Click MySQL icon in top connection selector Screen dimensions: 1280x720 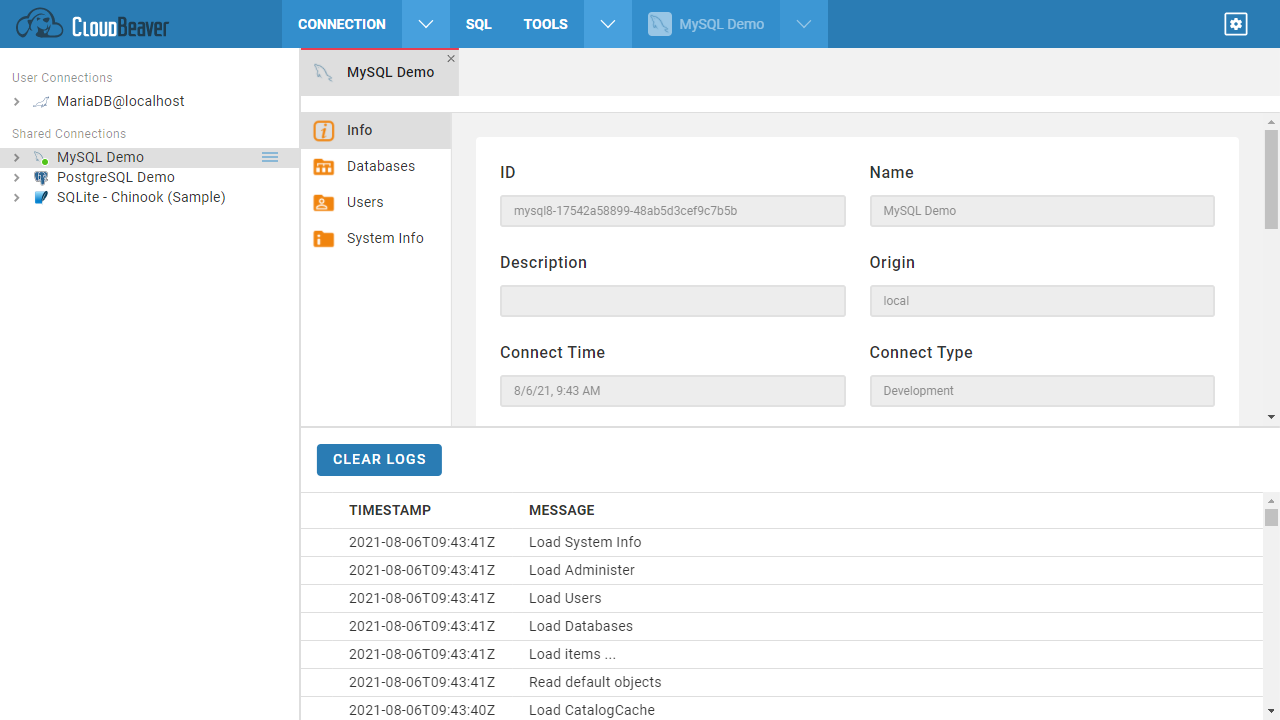659,24
